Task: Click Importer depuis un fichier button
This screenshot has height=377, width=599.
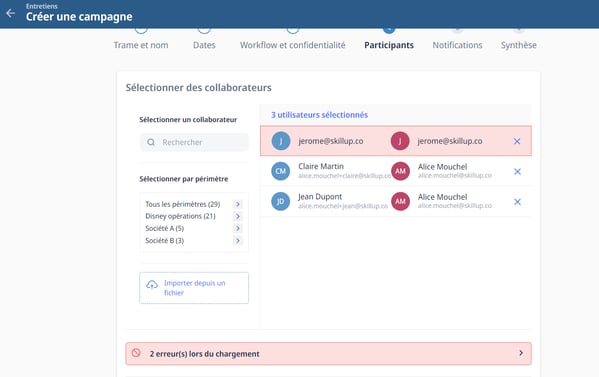Action: click(194, 288)
